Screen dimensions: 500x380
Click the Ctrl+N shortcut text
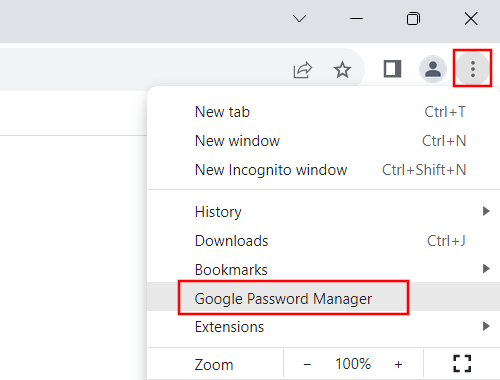444,141
